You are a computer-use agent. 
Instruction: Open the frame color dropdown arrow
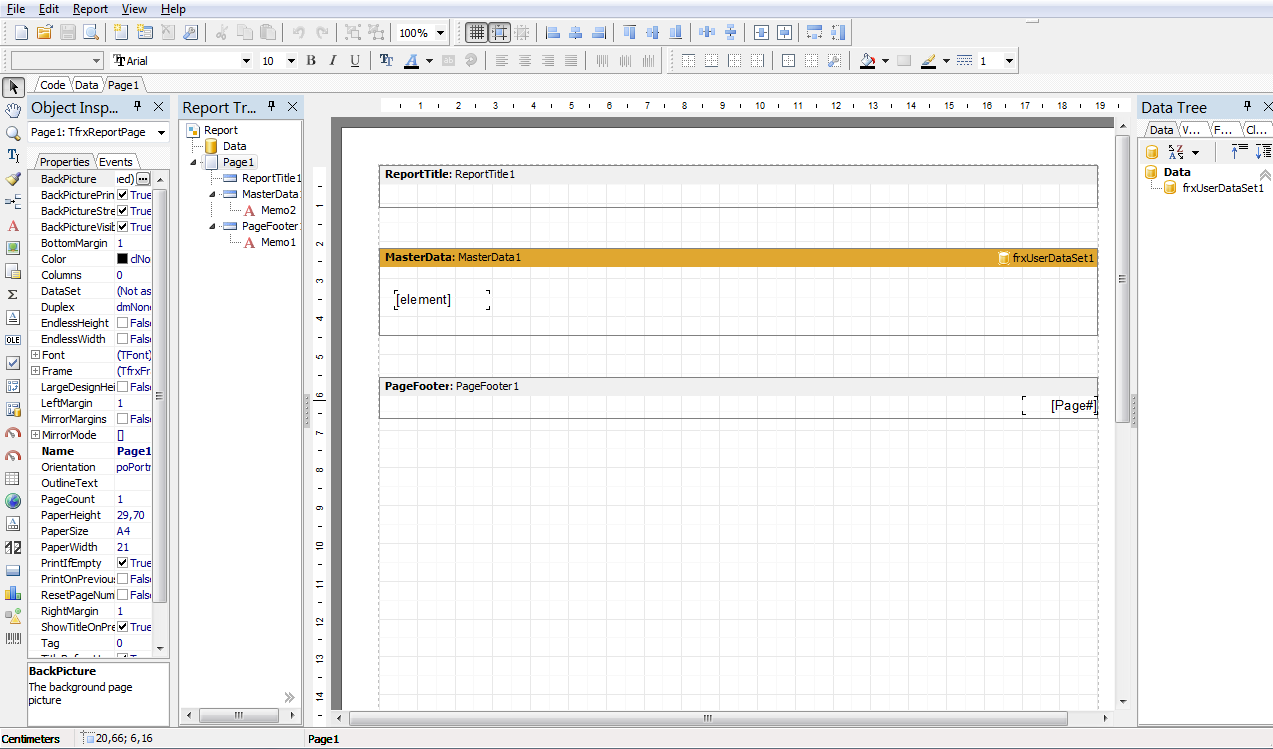(x=946, y=61)
